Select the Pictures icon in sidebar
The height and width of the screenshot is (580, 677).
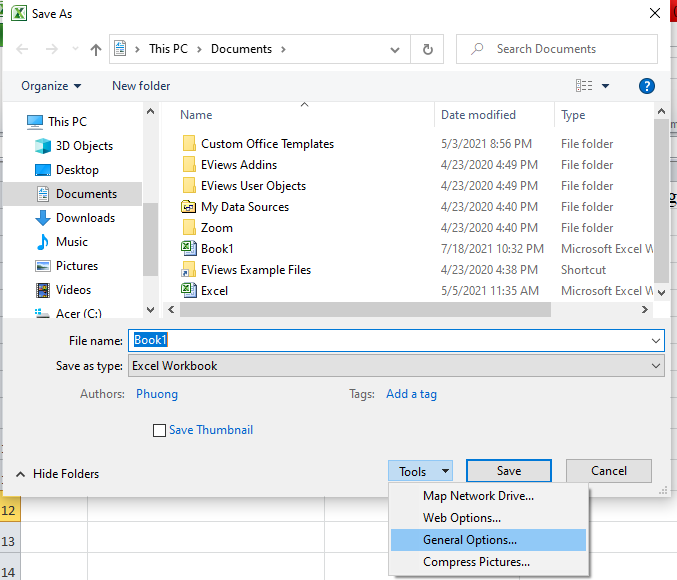pyautogui.click(x=43, y=266)
